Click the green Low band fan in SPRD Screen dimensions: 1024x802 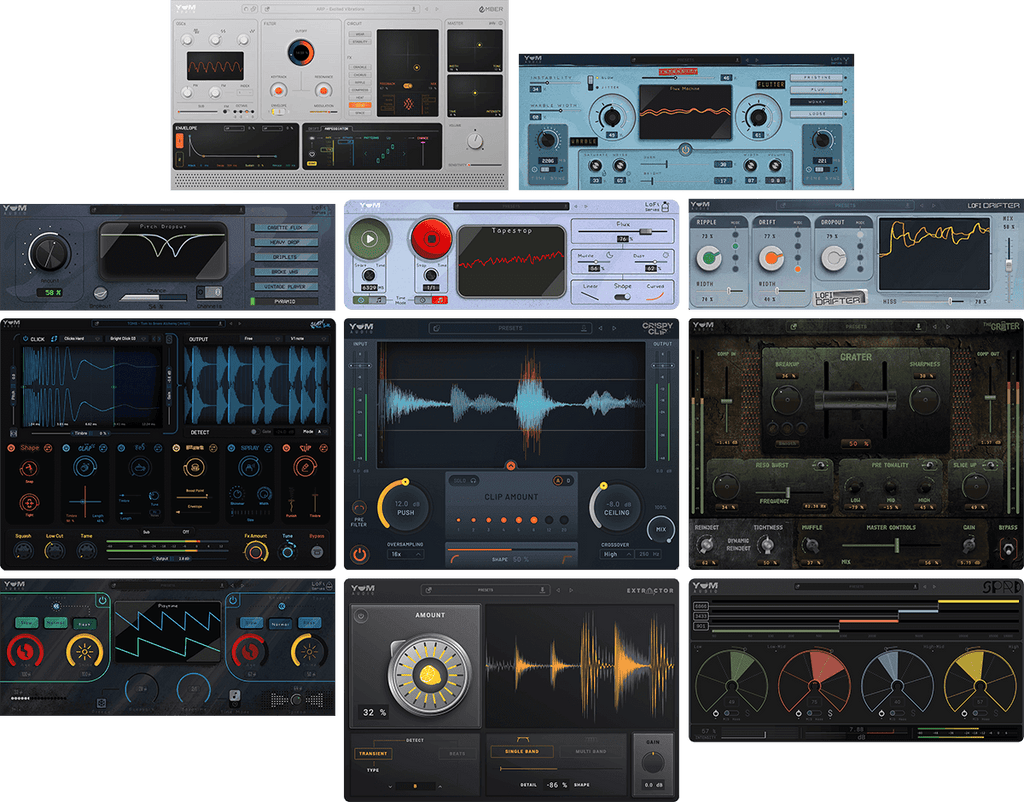731,681
